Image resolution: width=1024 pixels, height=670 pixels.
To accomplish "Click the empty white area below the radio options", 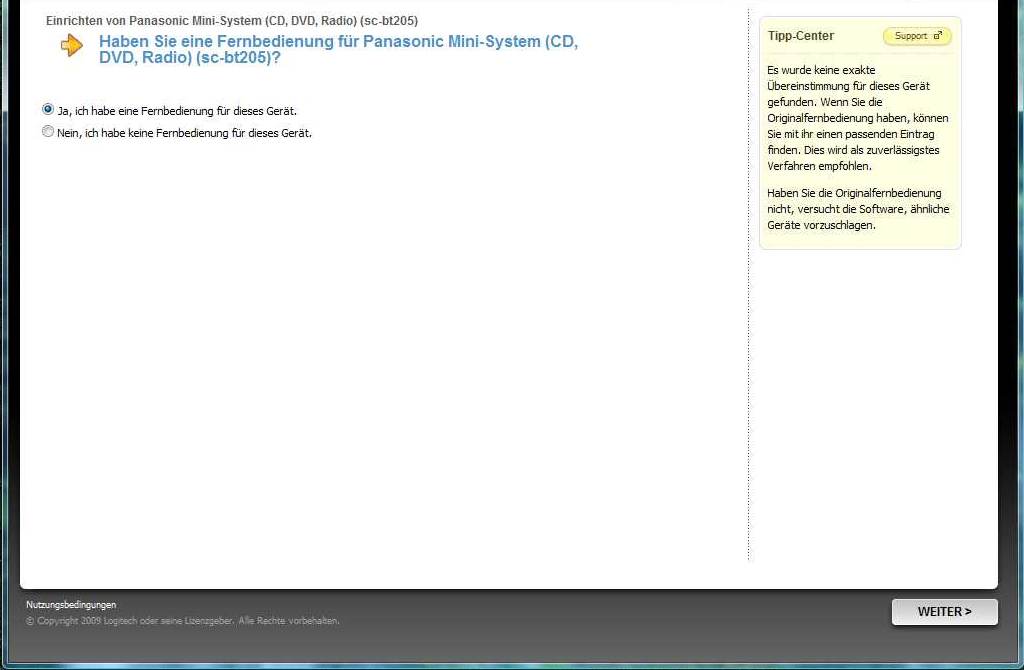I will click(x=380, y=350).
